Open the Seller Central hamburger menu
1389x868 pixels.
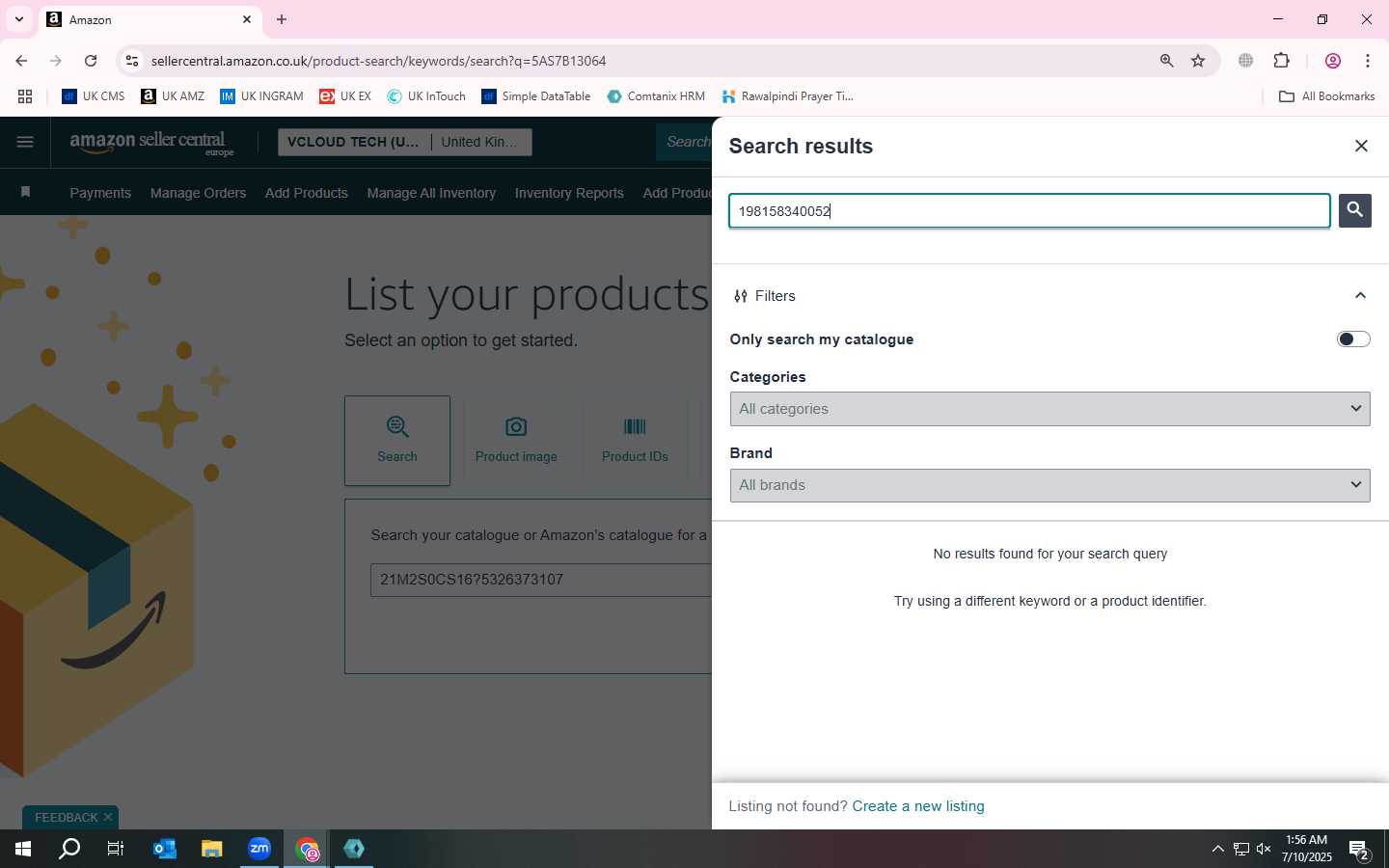[x=25, y=143]
